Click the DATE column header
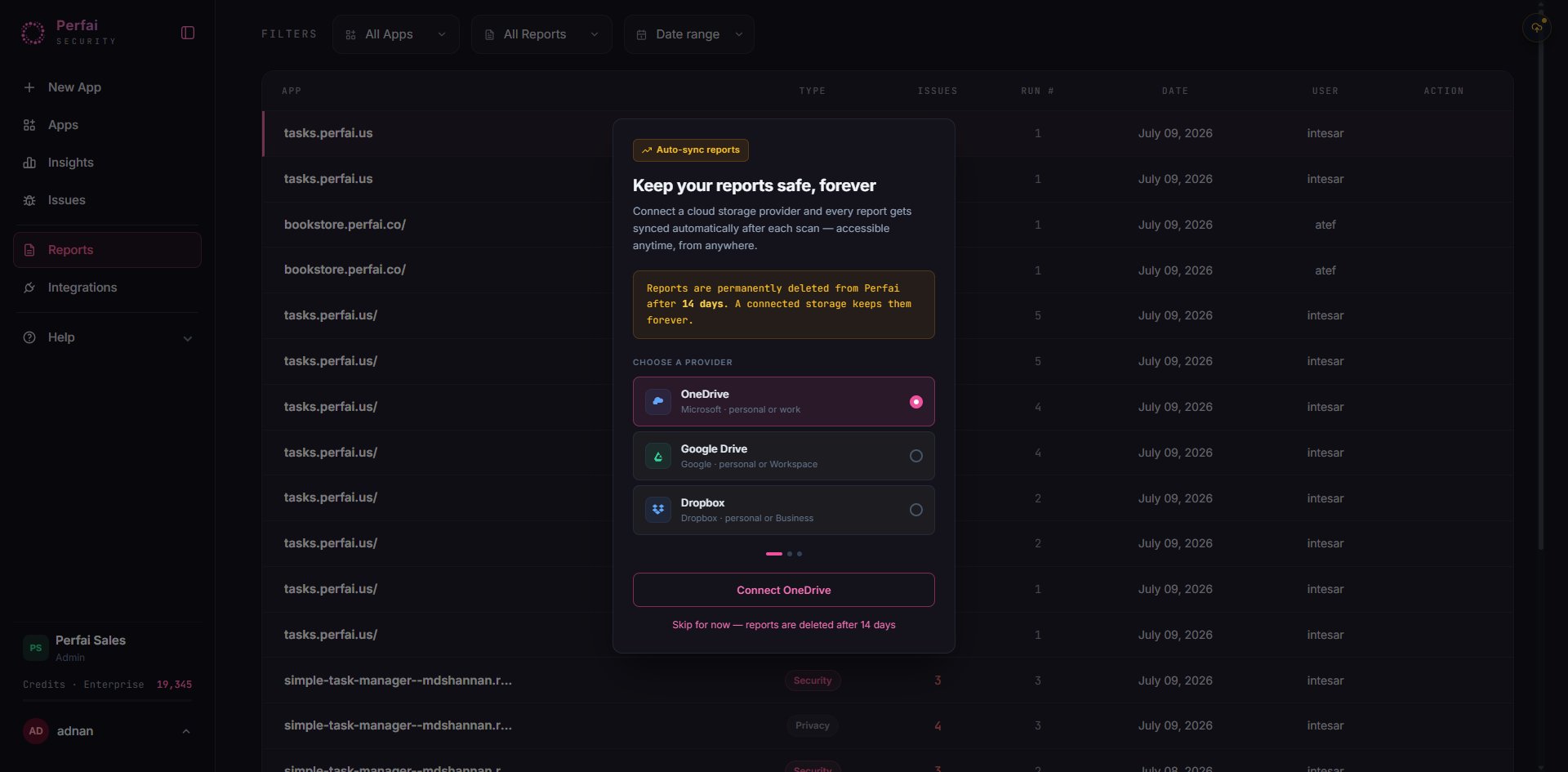1568x772 pixels. click(1175, 91)
